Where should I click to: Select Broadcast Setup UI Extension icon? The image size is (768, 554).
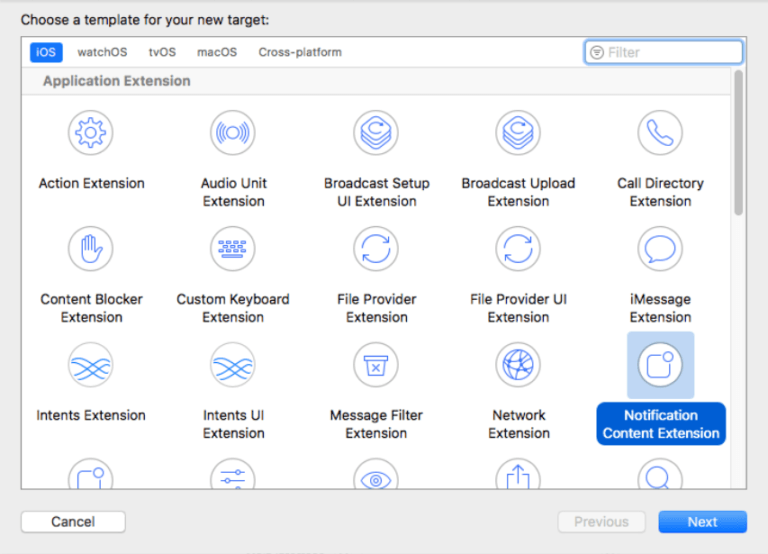[376, 133]
